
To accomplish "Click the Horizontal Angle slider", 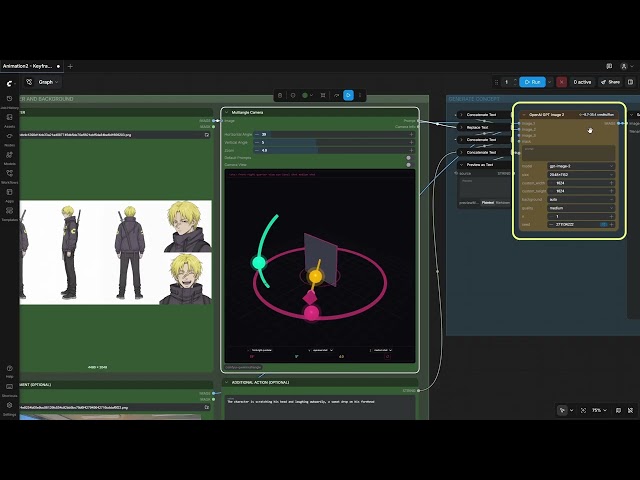I will pyautogui.click(x=334, y=134).
